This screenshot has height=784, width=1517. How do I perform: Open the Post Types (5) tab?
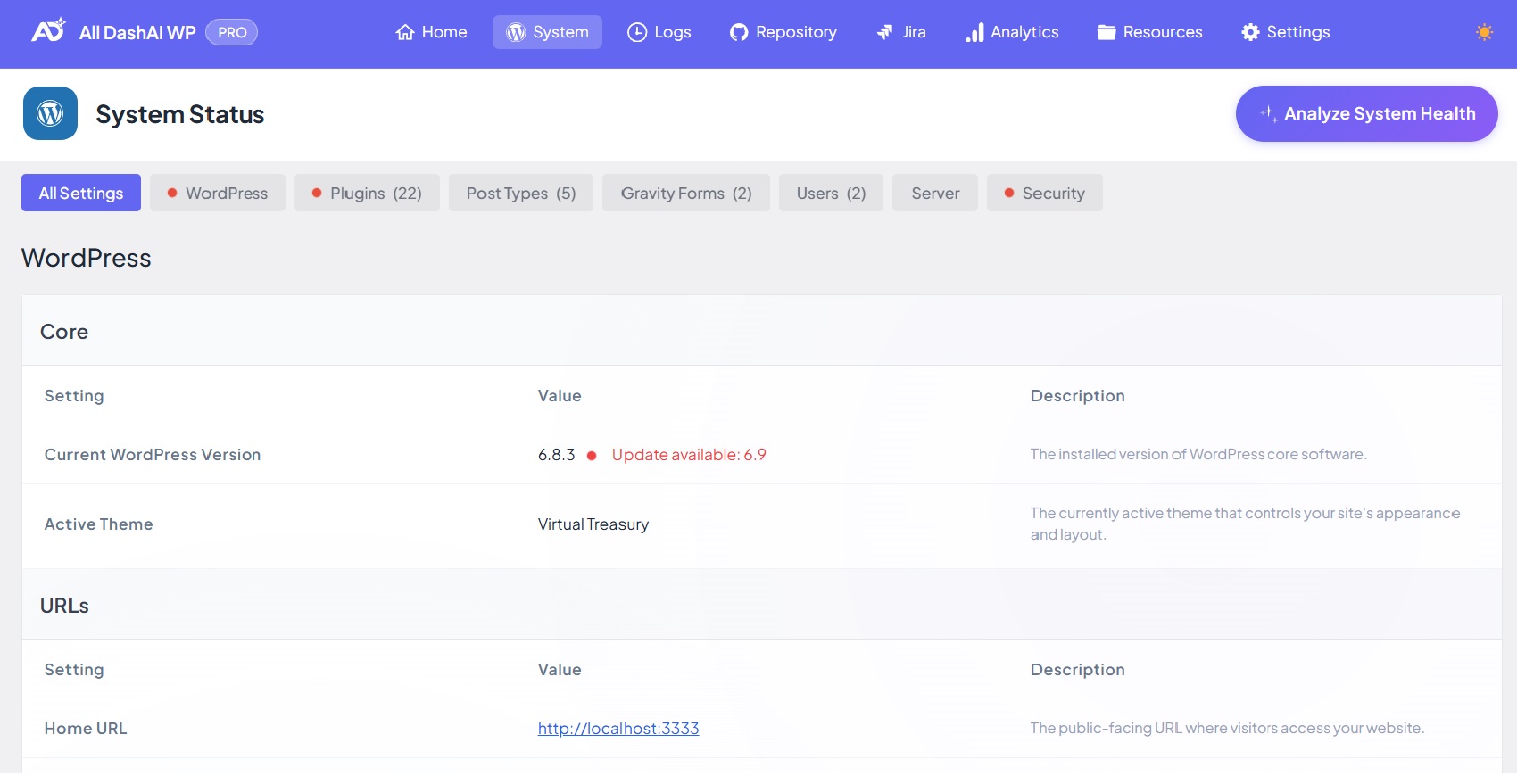click(521, 193)
